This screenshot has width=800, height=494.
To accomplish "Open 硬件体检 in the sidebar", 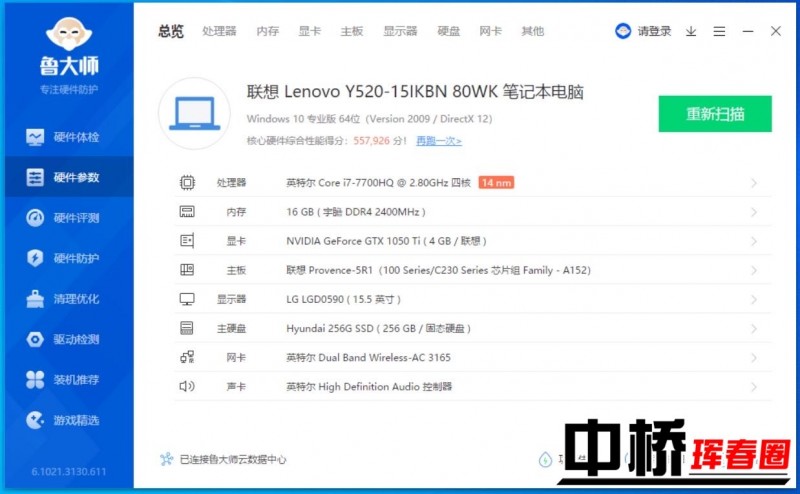I will click(x=67, y=137).
